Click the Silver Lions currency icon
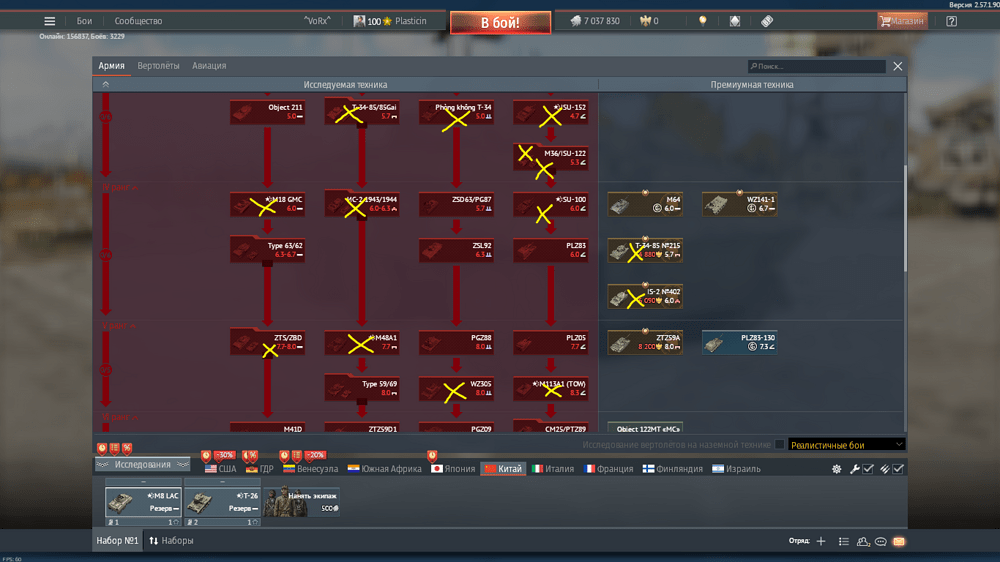1000x562 pixels. [575, 21]
